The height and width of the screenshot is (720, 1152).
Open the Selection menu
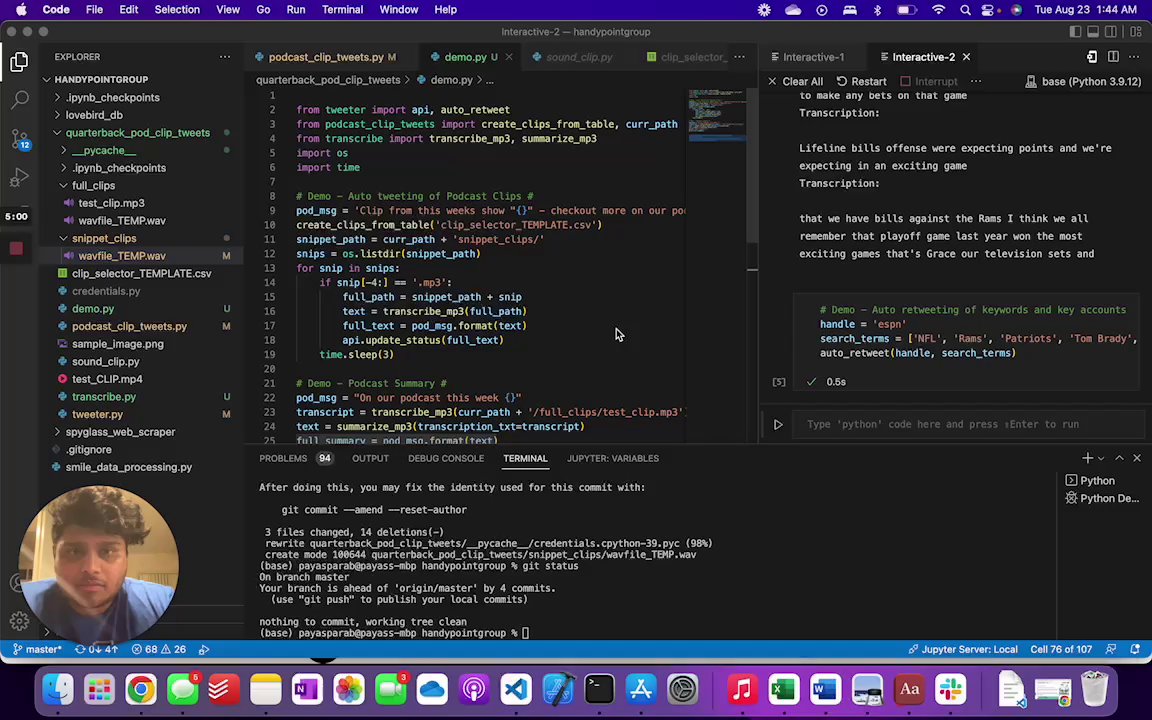(x=177, y=10)
